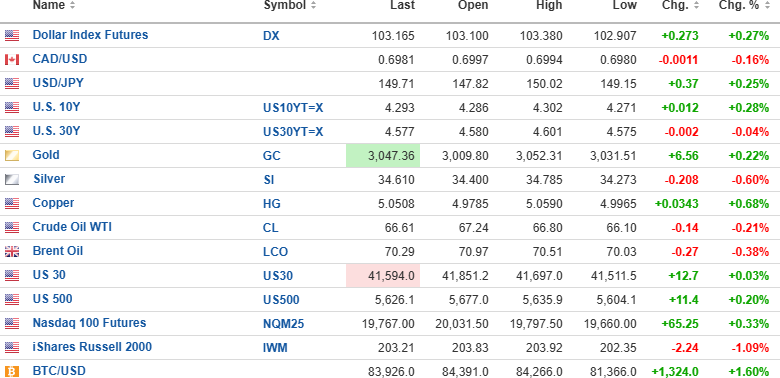Open the Dollar Index Futures link
The height and width of the screenshot is (378, 780).
click(x=90, y=35)
